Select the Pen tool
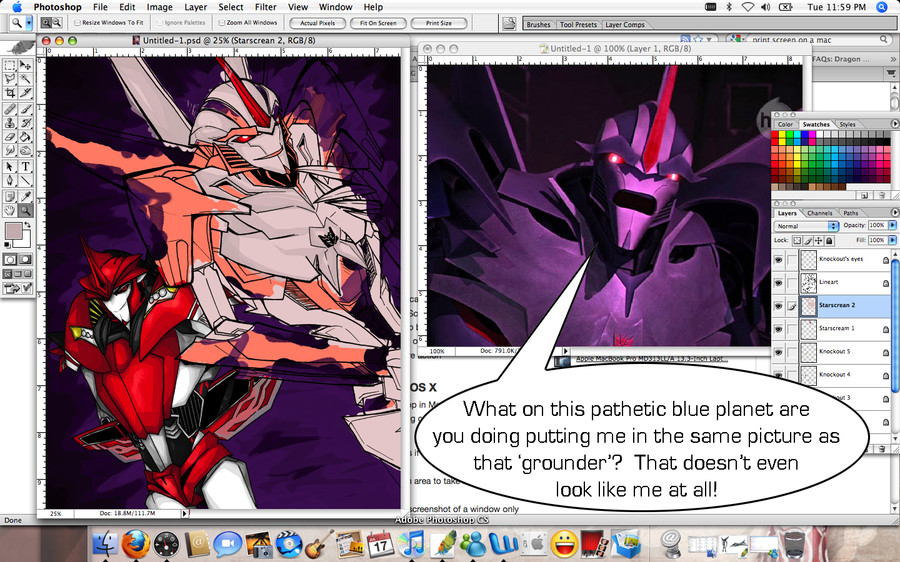900x562 pixels. [x=10, y=180]
